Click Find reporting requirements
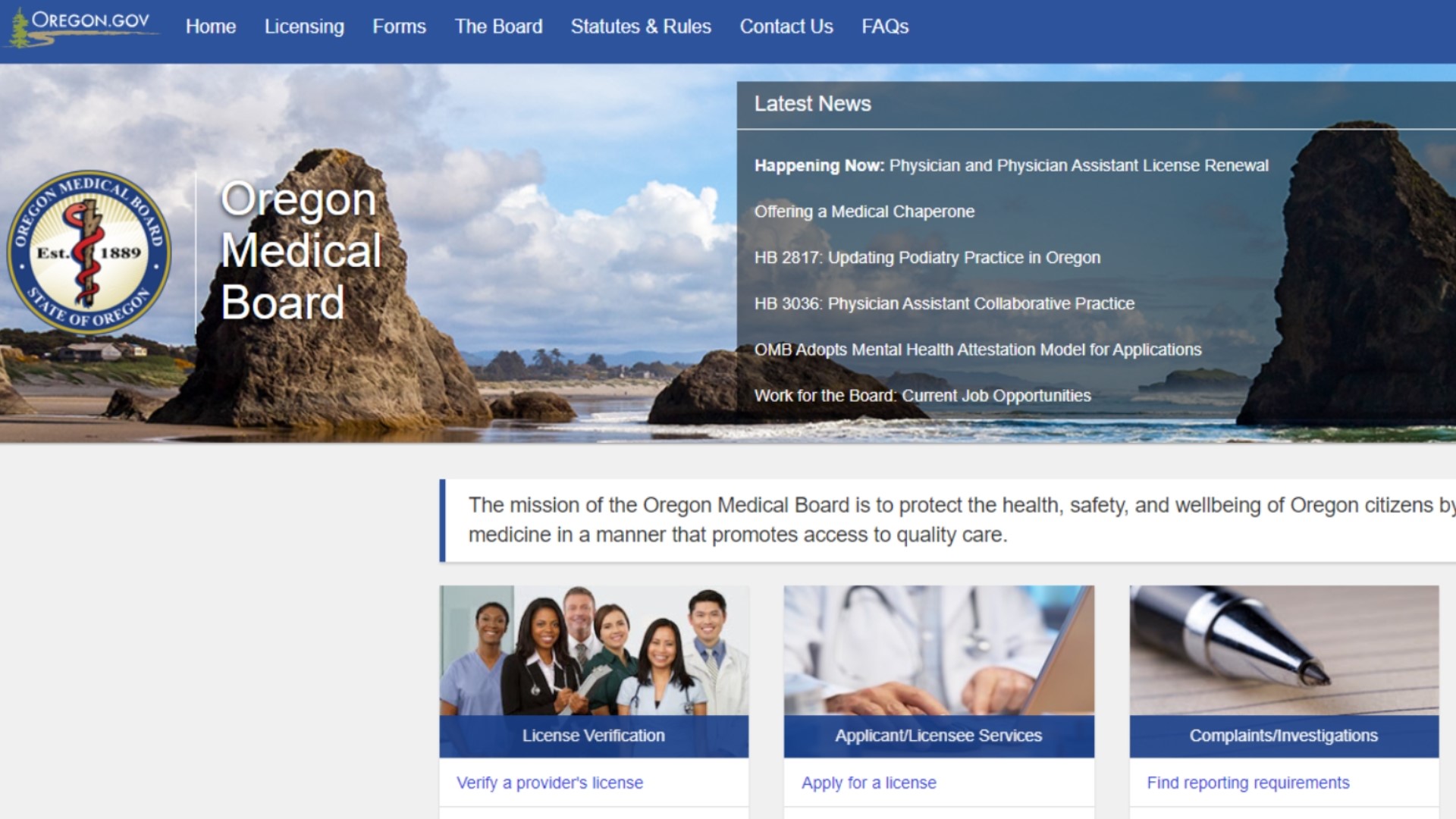 1247,783
